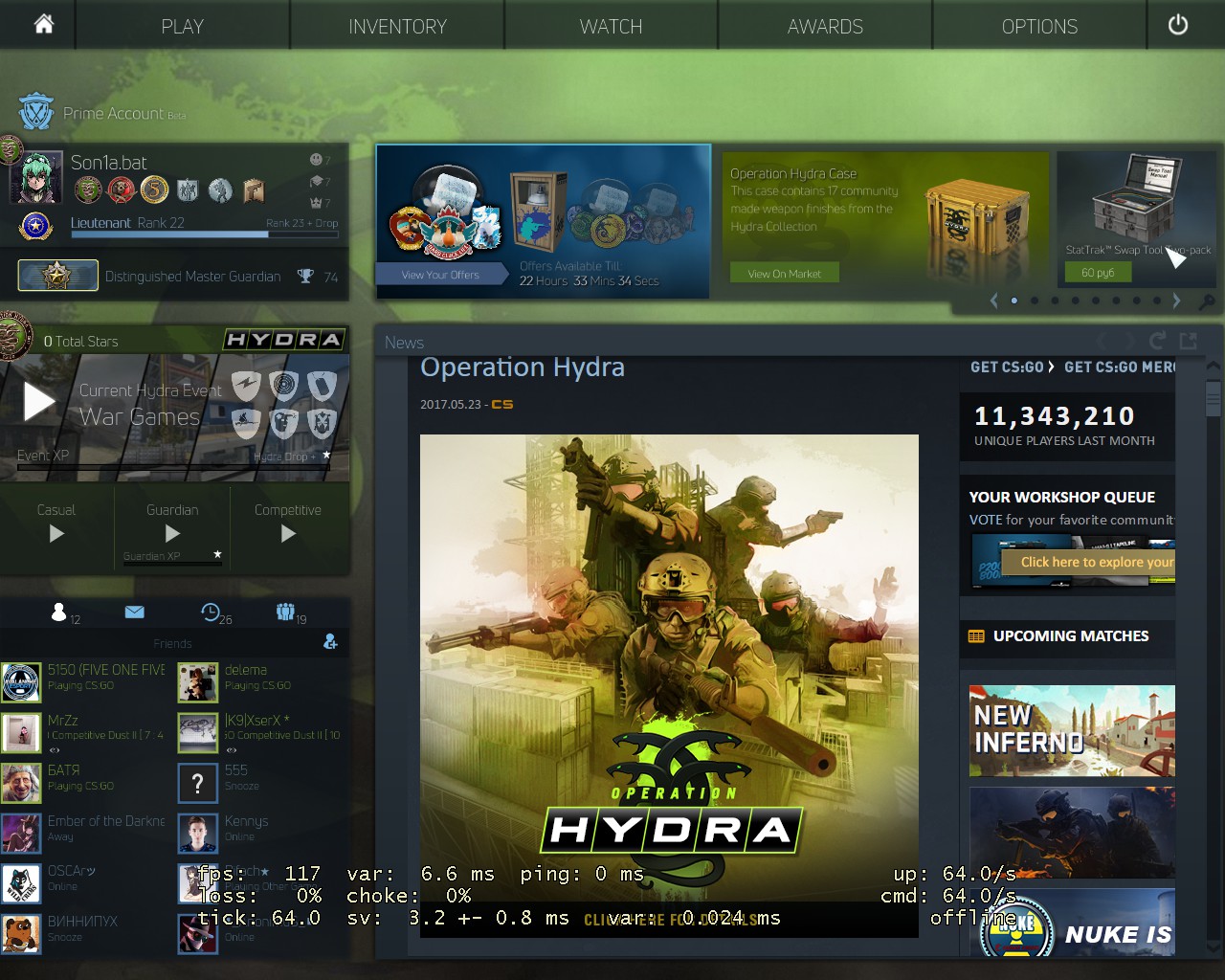Click the trophy wins icon

click(x=305, y=277)
